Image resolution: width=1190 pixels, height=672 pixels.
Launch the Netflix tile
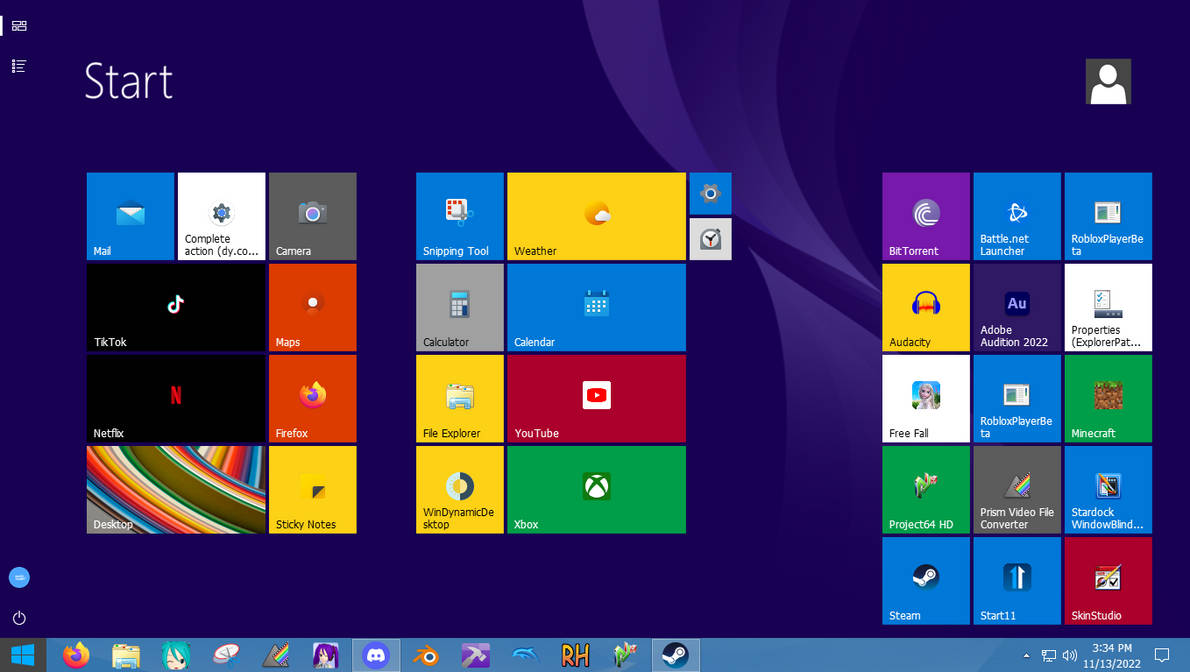point(176,399)
